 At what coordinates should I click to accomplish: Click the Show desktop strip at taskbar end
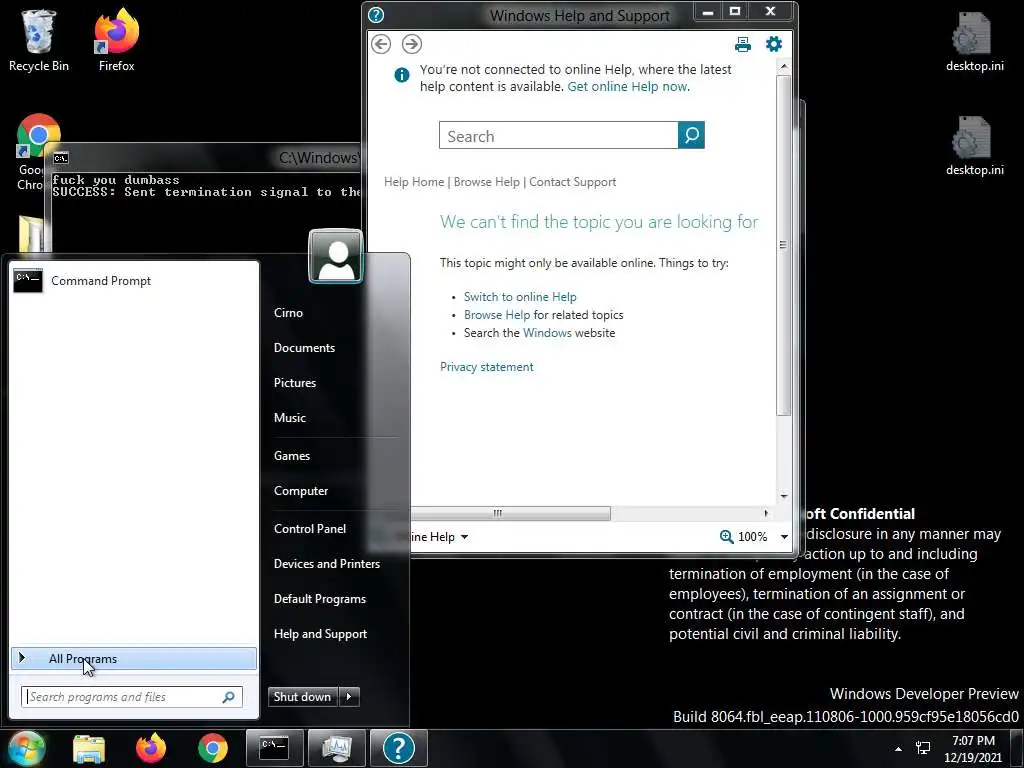click(1019, 749)
